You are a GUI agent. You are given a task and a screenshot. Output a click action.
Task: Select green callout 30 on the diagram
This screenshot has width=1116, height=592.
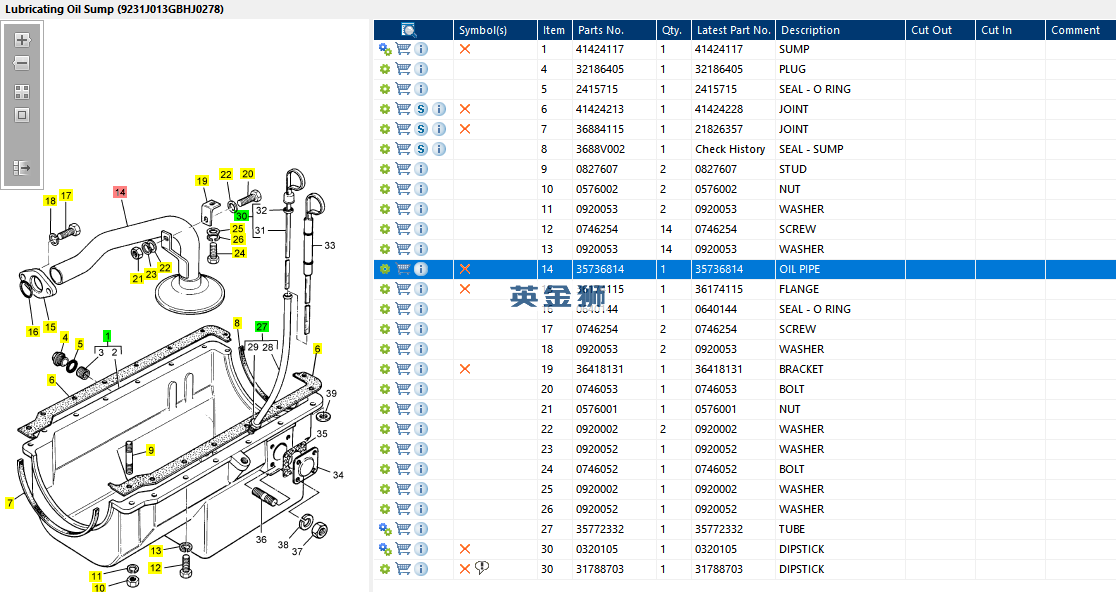[x=242, y=216]
